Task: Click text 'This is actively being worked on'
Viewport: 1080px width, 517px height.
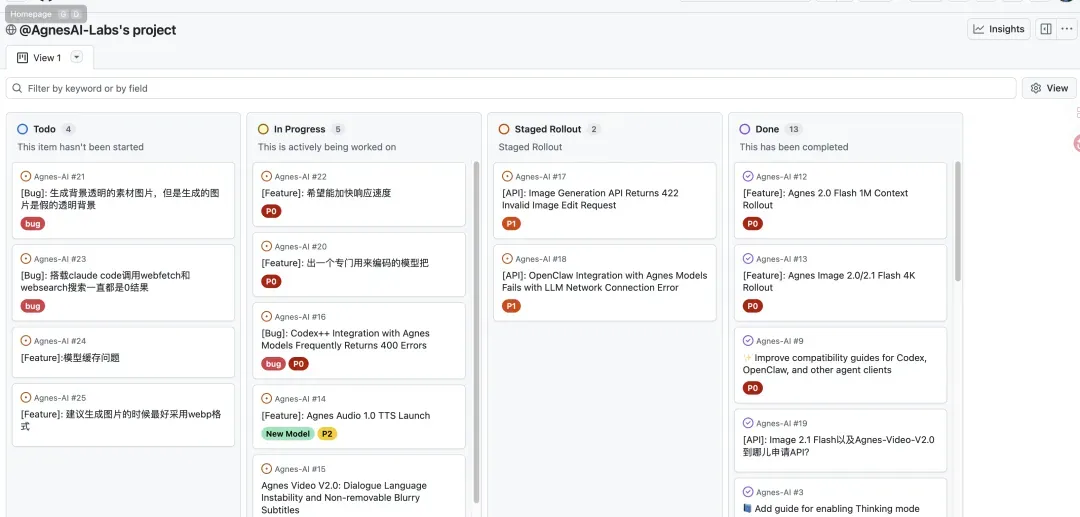Action: tap(327, 147)
